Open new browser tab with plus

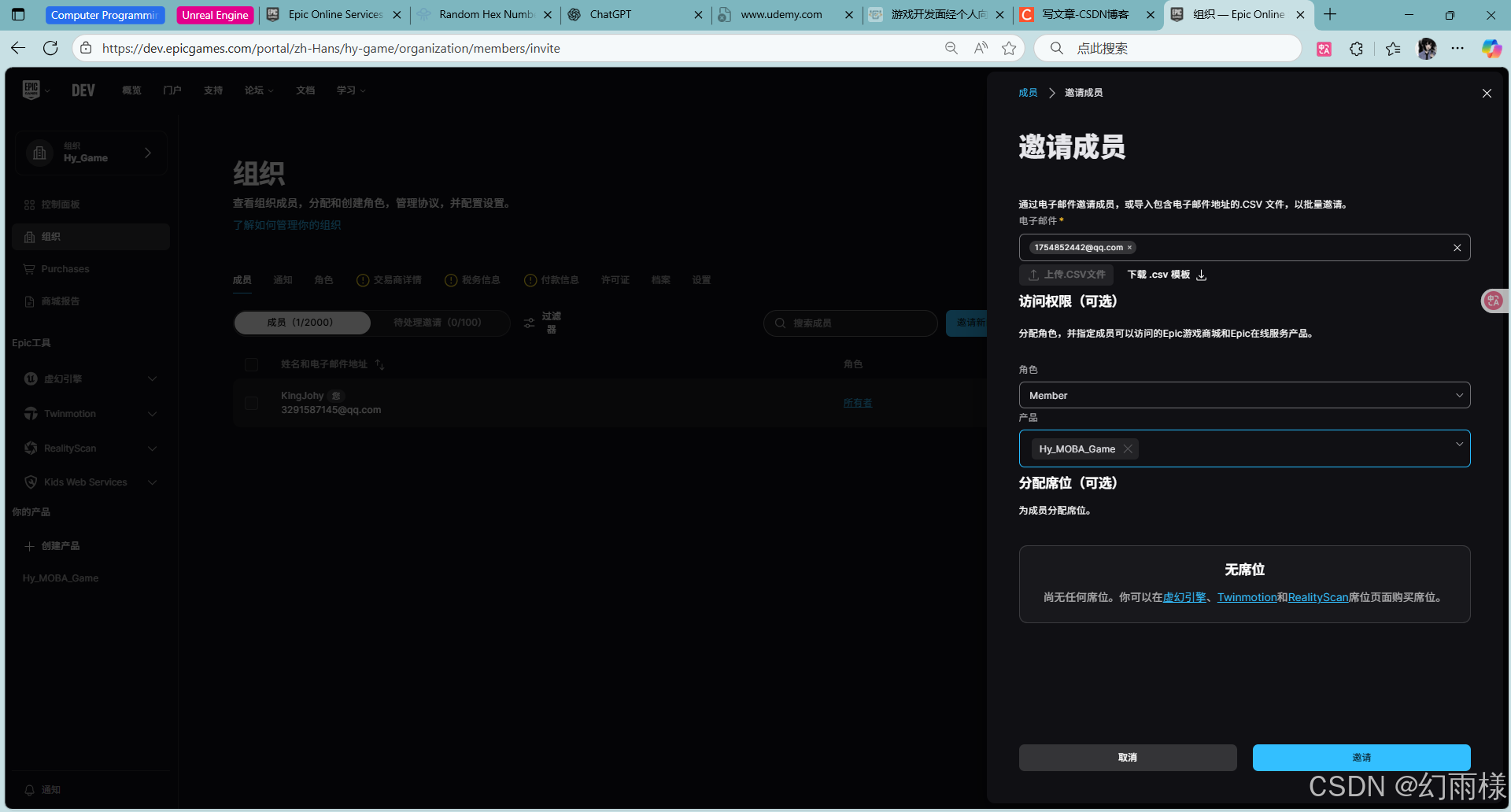pos(1330,14)
